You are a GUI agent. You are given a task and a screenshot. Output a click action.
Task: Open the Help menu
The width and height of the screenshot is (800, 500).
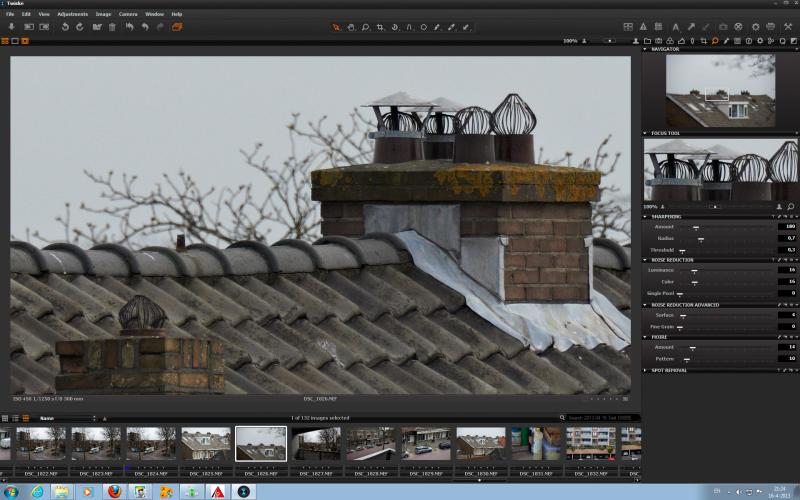tap(177, 14)
